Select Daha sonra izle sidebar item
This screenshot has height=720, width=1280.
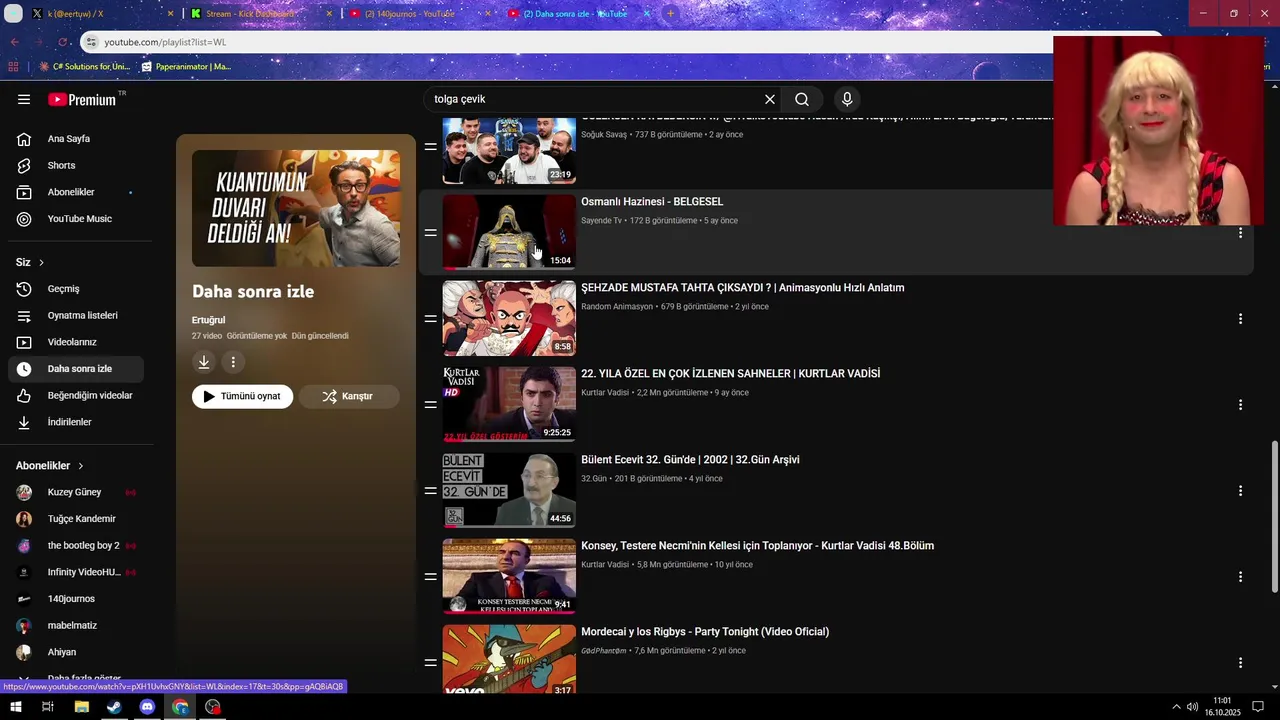pos(76,369)
